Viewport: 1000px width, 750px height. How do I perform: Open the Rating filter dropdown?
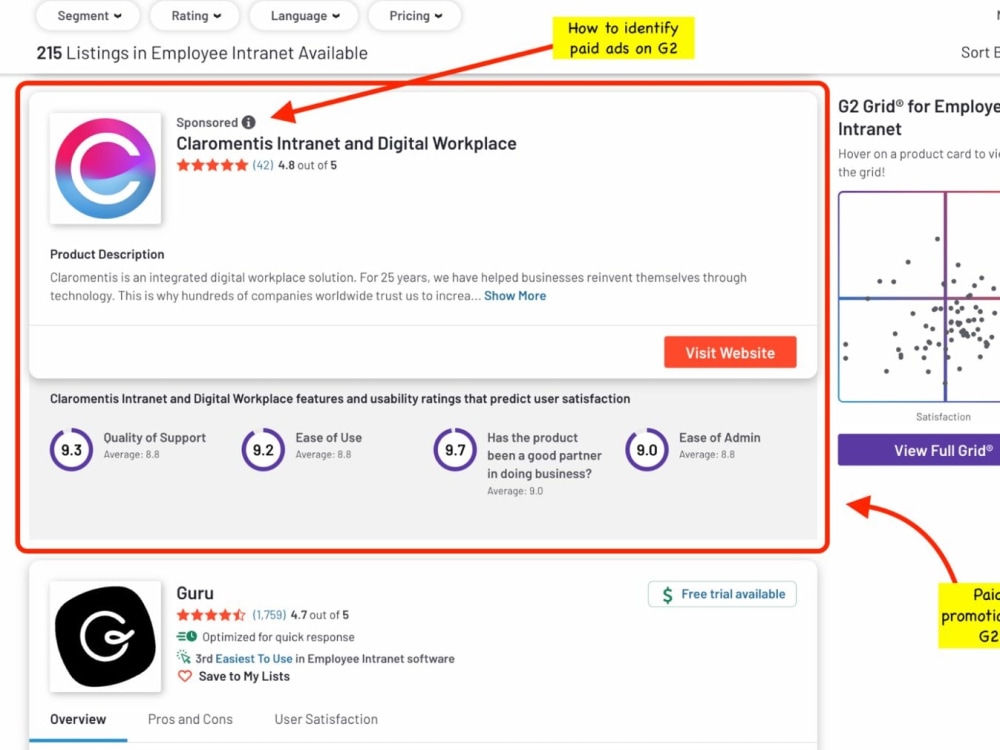coord(195,16)
